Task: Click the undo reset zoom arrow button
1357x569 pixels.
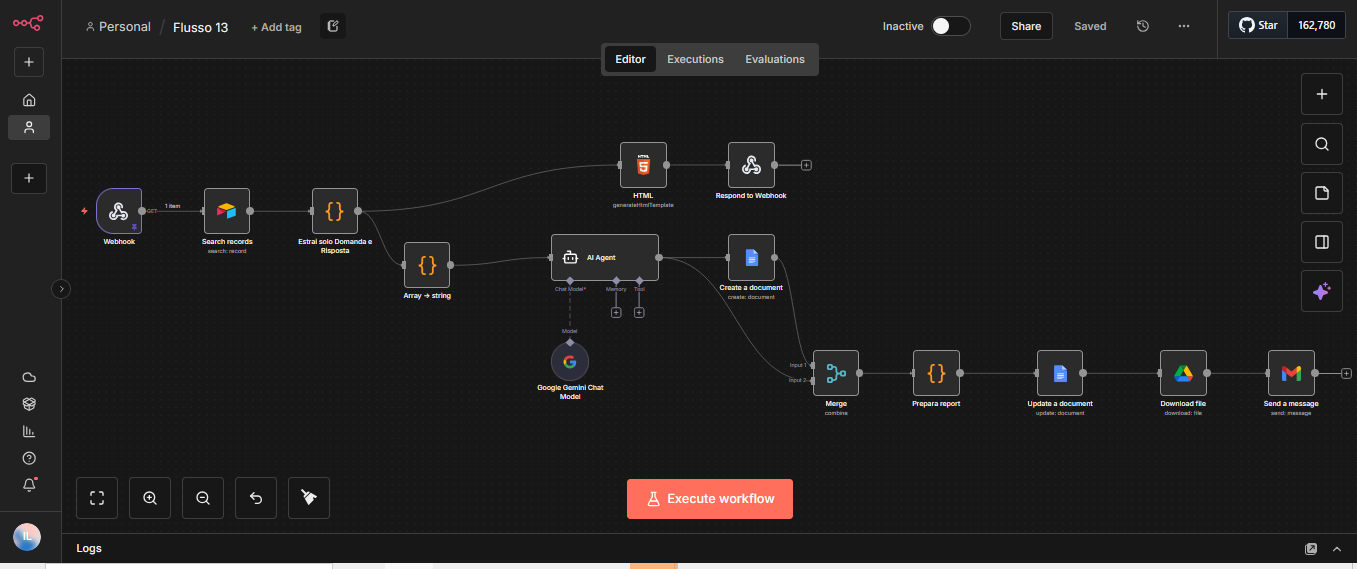Action: 256,498
